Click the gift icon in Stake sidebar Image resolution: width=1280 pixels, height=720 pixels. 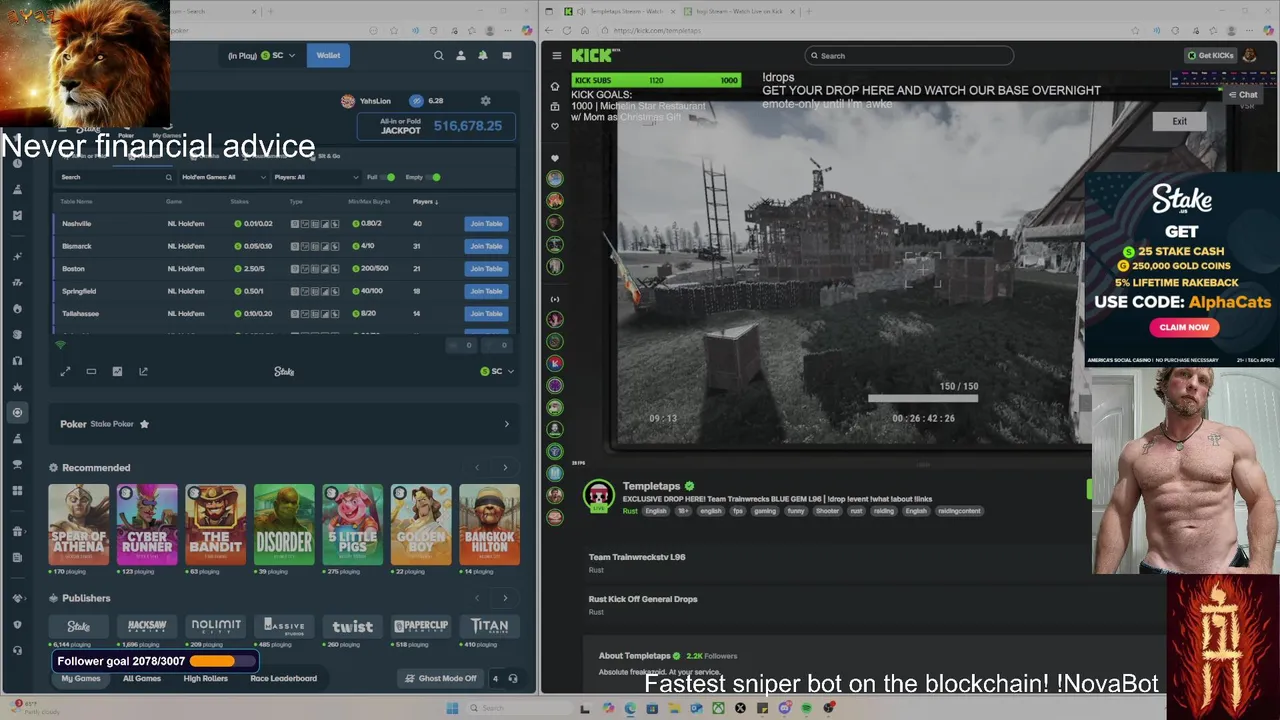[x=17, y=531]
